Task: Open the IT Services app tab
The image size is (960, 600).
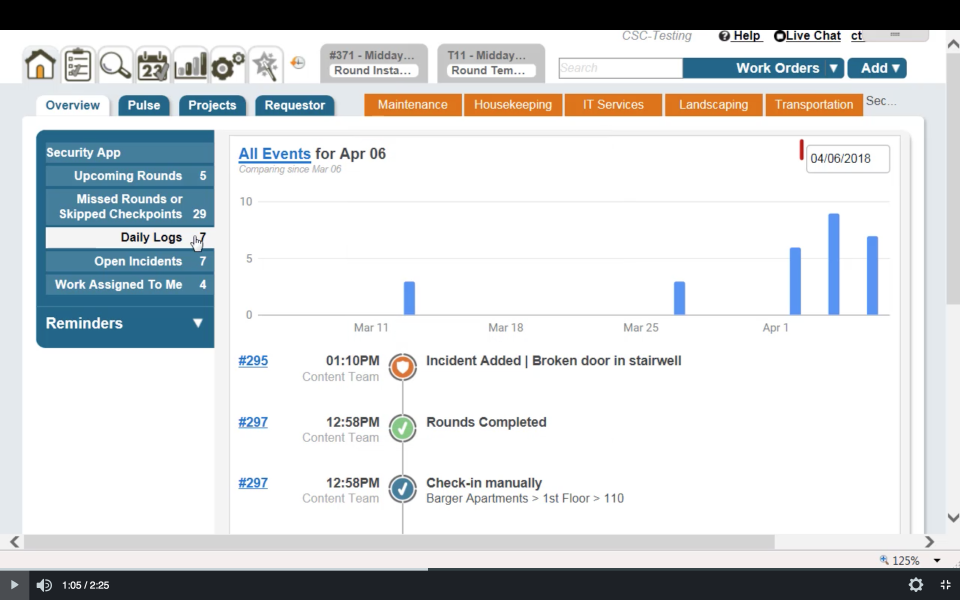Action: pos(613,105)
